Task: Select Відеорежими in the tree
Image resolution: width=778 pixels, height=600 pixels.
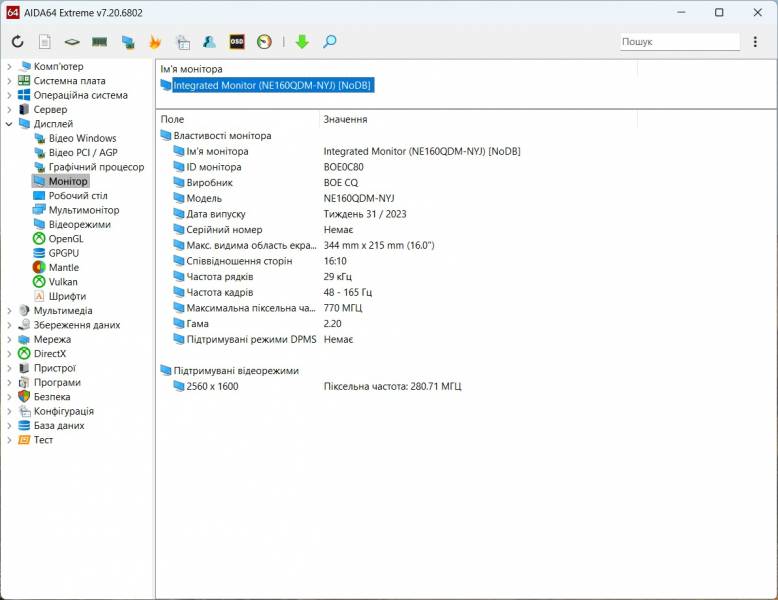Action: [x=79, y=224]
